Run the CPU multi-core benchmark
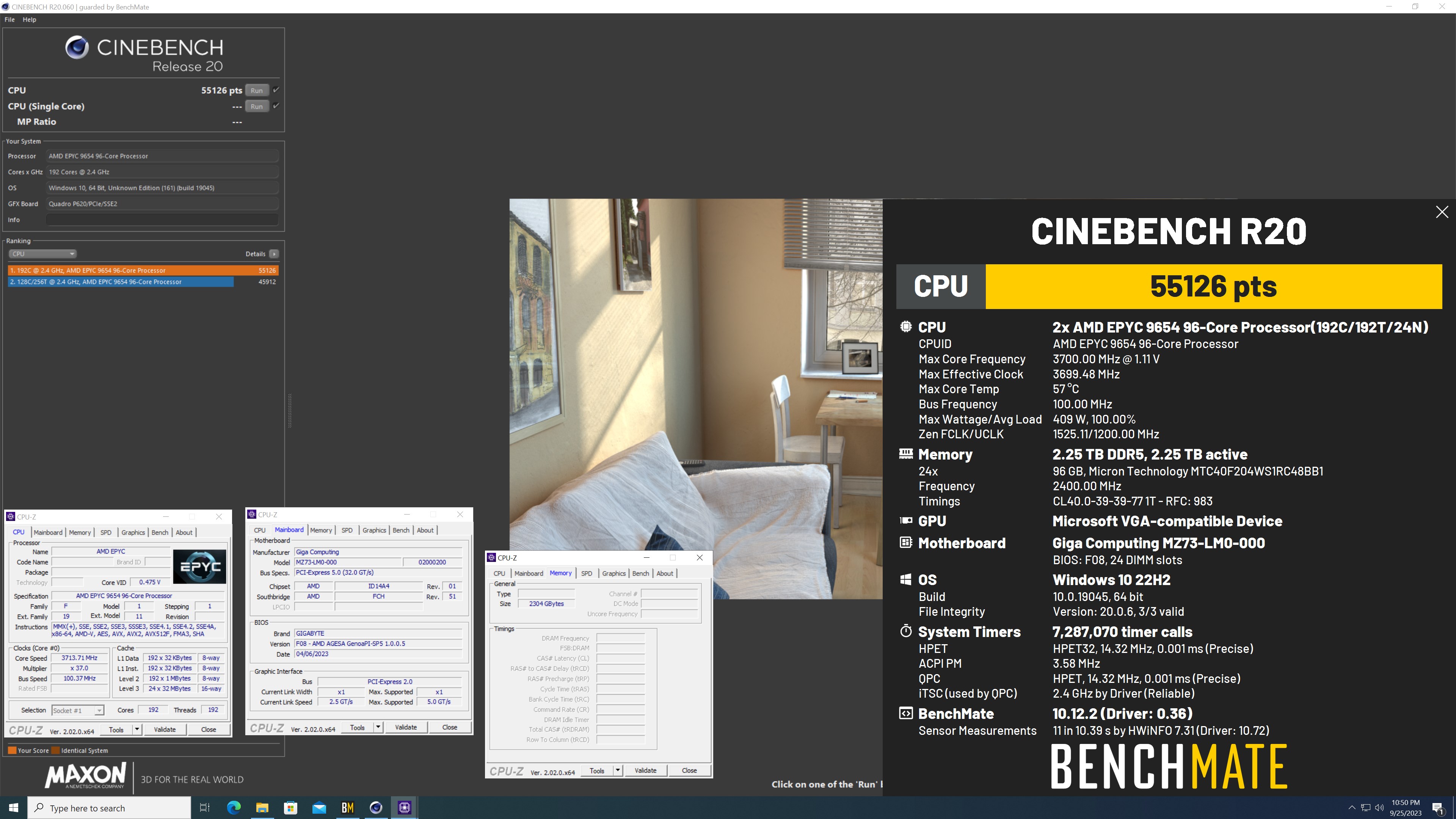 (257, 91)
